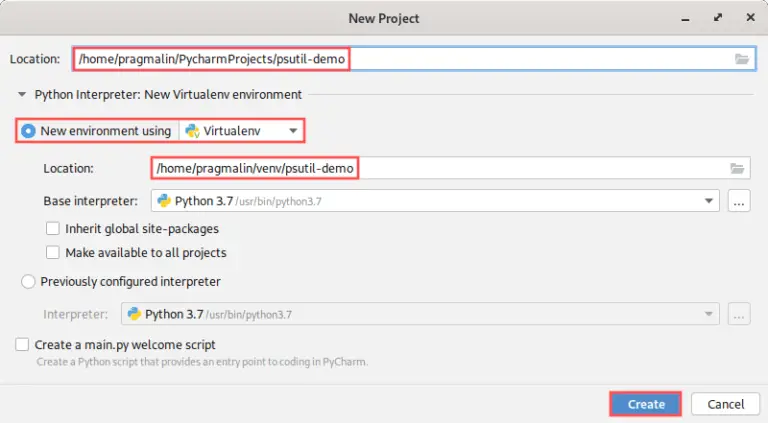The width and height of the screenshot is (768, 423).
Task: Open the previously configured Interpreter dropdown
Action: pyautogui.click(x=420, y=314)
